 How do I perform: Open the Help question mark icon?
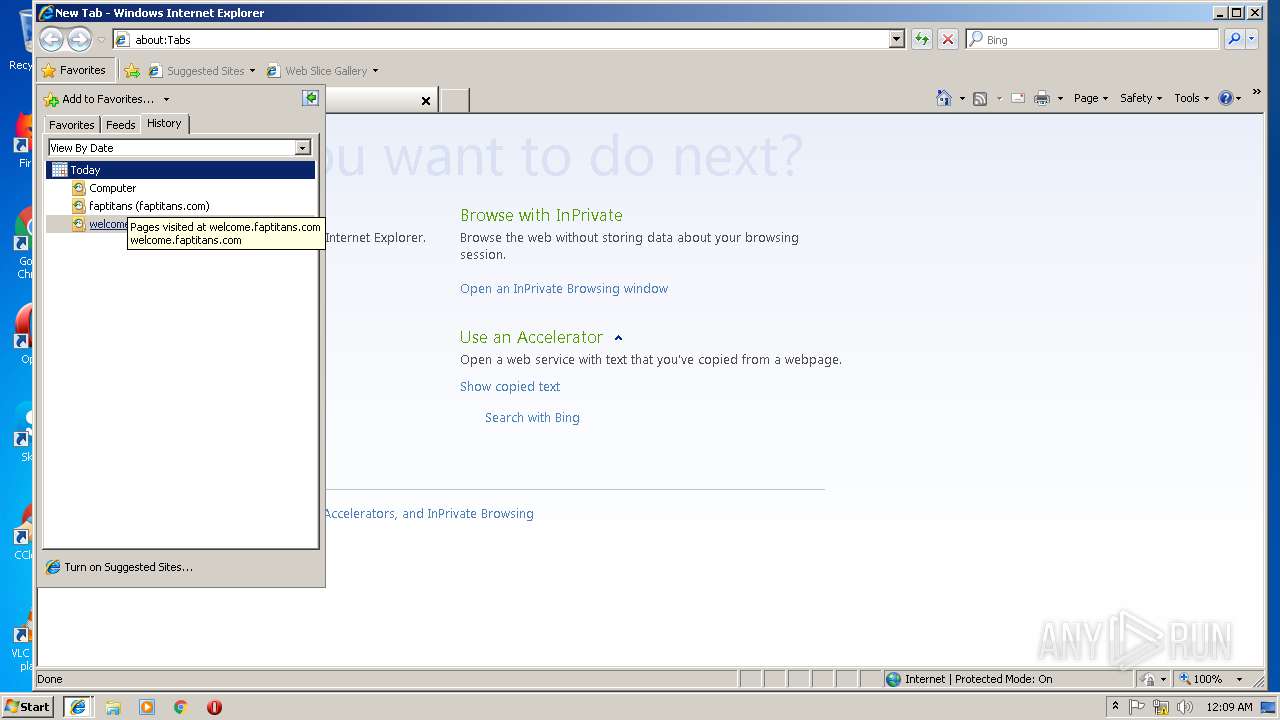(x=1225, y=98)
